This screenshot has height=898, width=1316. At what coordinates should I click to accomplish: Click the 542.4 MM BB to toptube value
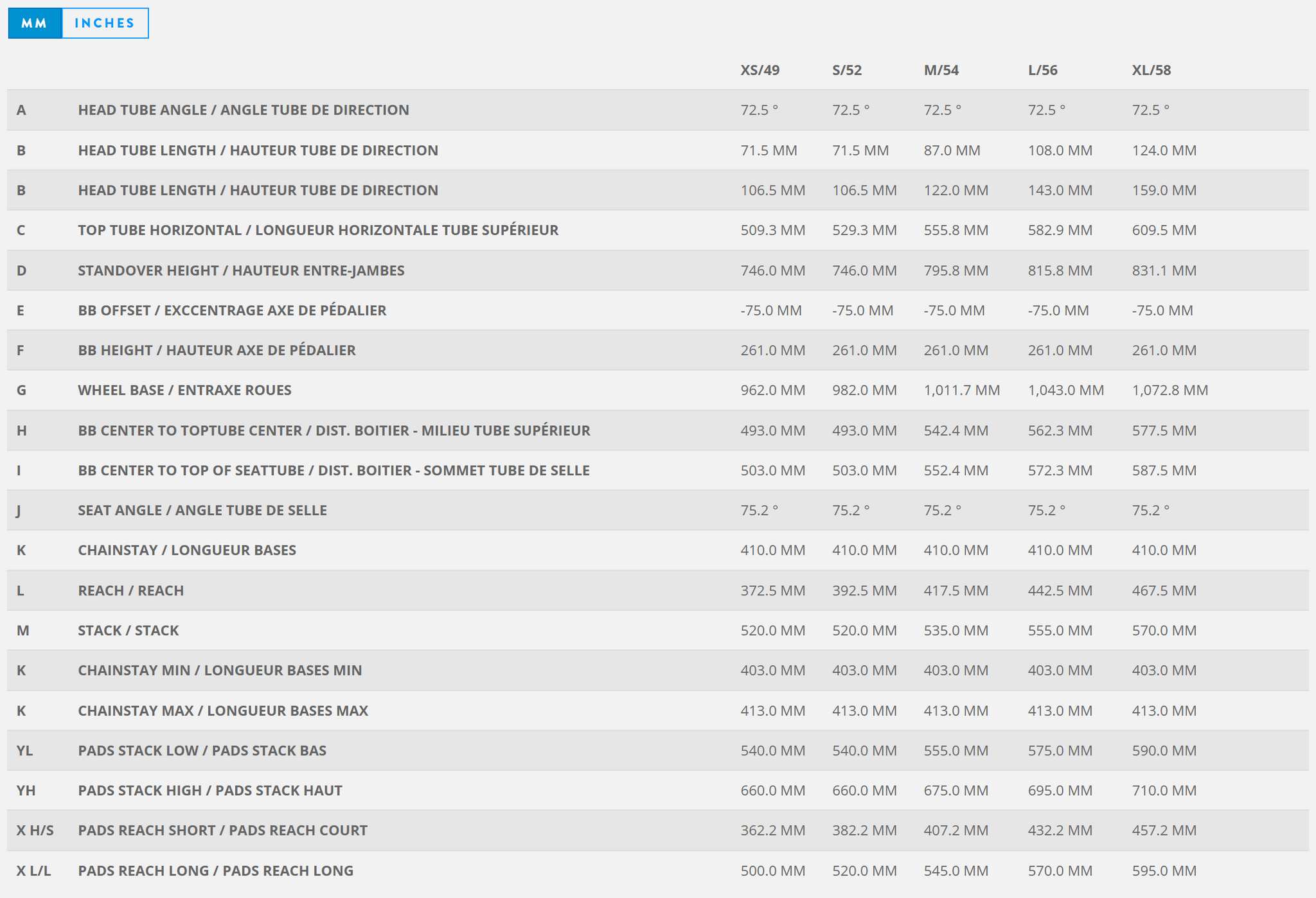(x=956, y=430)
